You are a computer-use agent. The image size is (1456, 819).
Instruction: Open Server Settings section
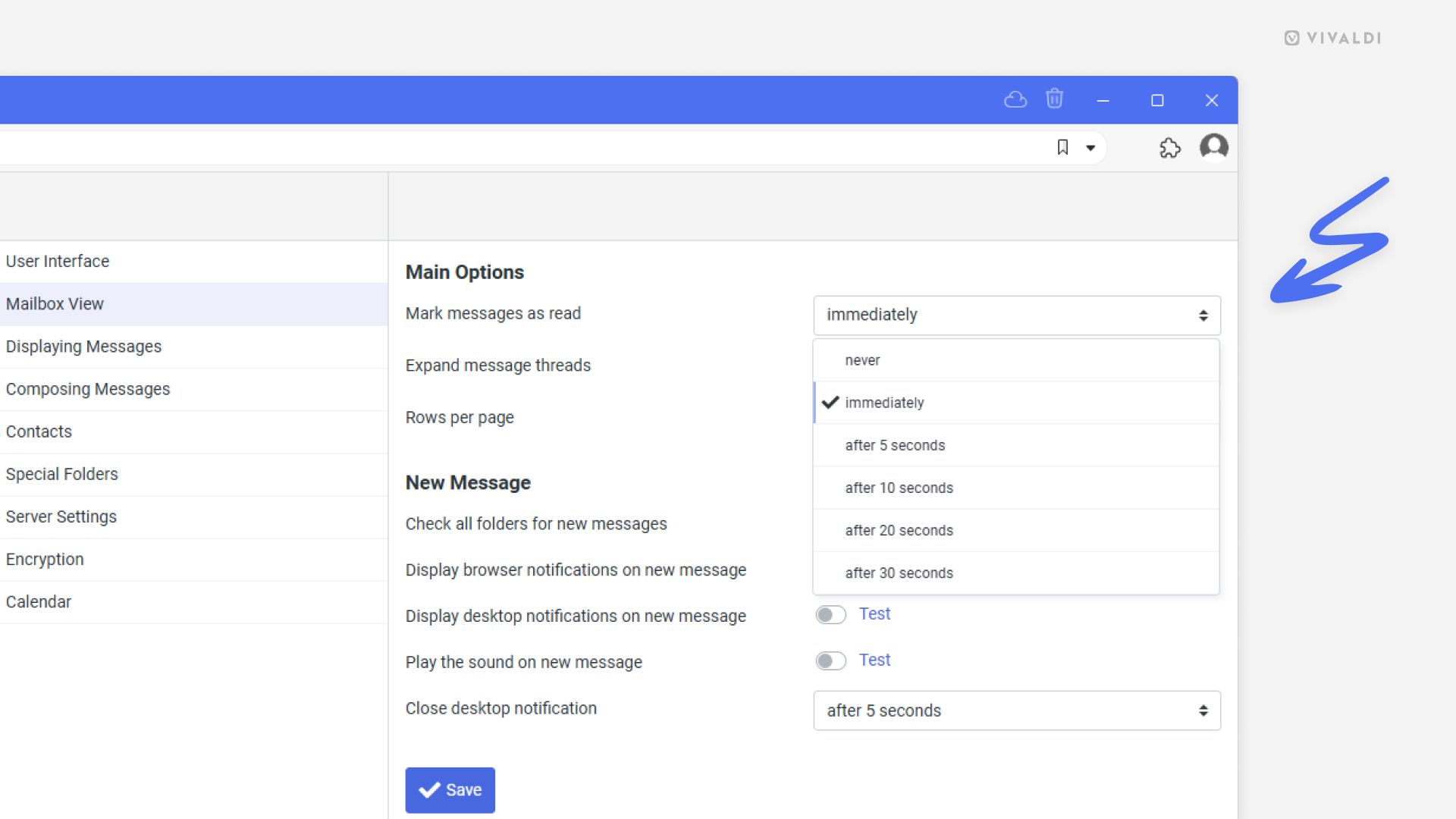(193, 516)
